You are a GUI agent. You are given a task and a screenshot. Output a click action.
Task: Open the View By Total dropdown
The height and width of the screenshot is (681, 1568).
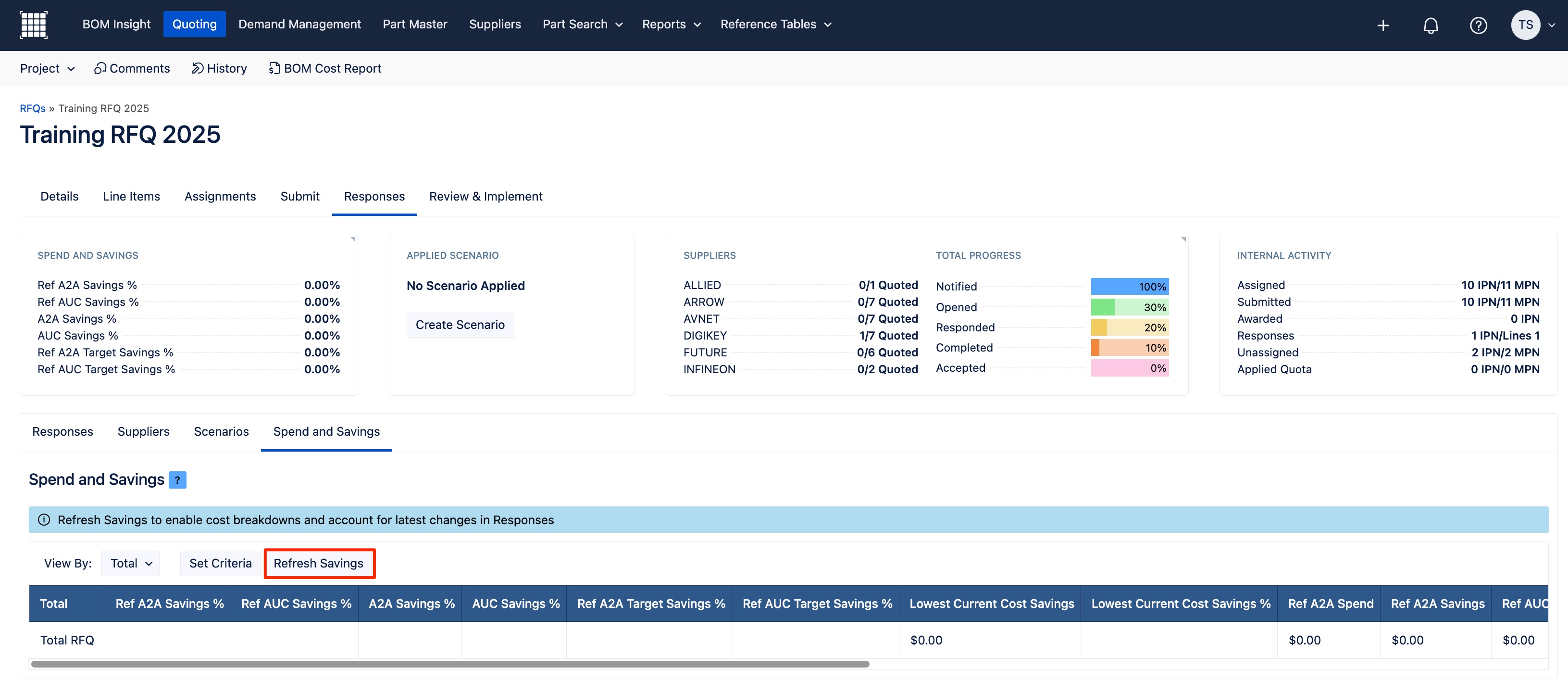click(131, 564)
